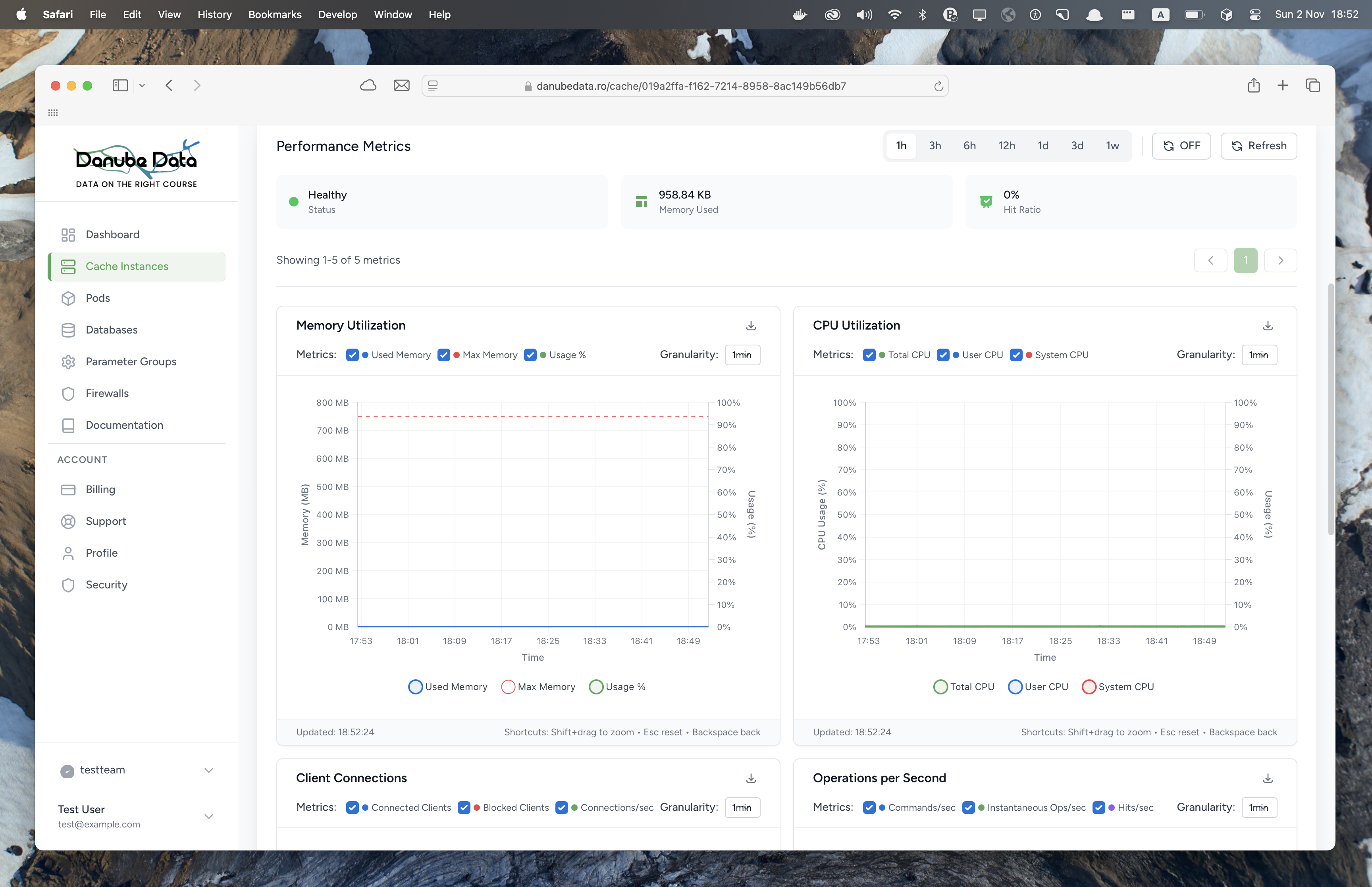Image resolution: width=1372 pixels, height=887 pixels.
Task: Toggle the auto-refresh OFF button
Action: 1181,146
